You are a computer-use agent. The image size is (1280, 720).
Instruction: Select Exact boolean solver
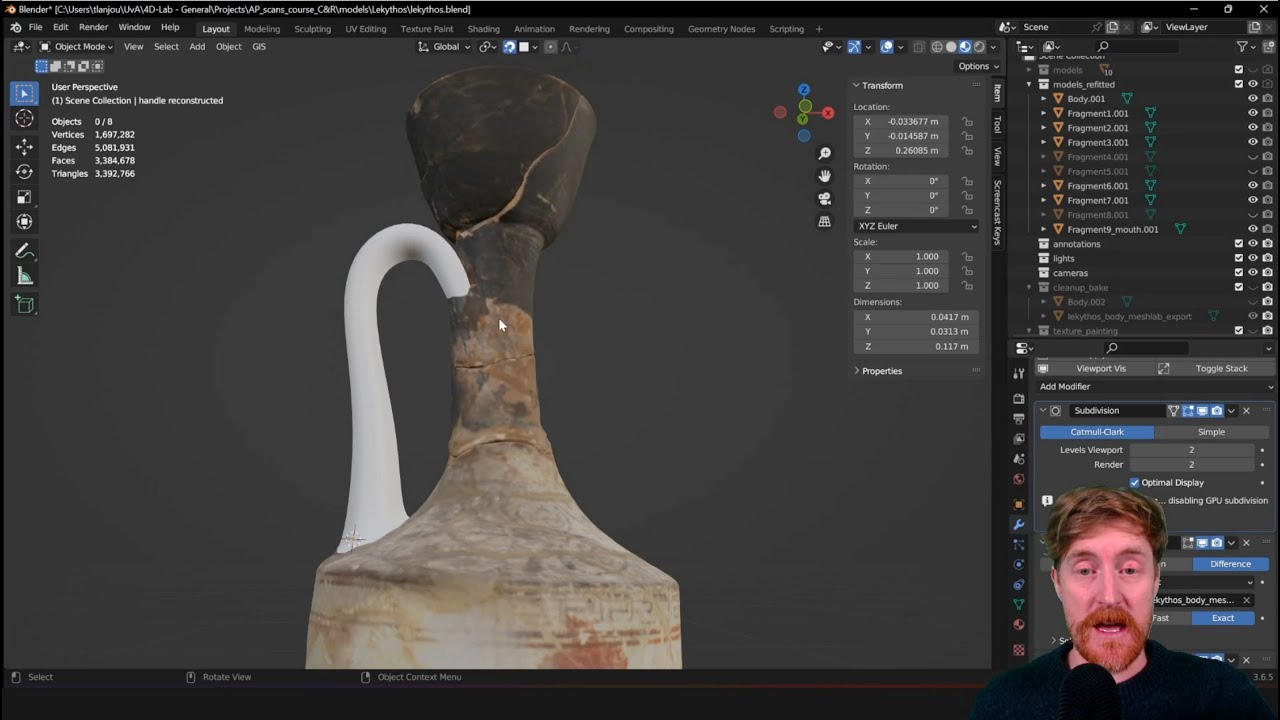pos(1223,618)
